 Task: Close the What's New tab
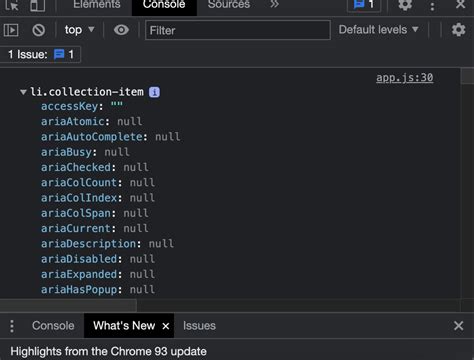click(166, 326)
